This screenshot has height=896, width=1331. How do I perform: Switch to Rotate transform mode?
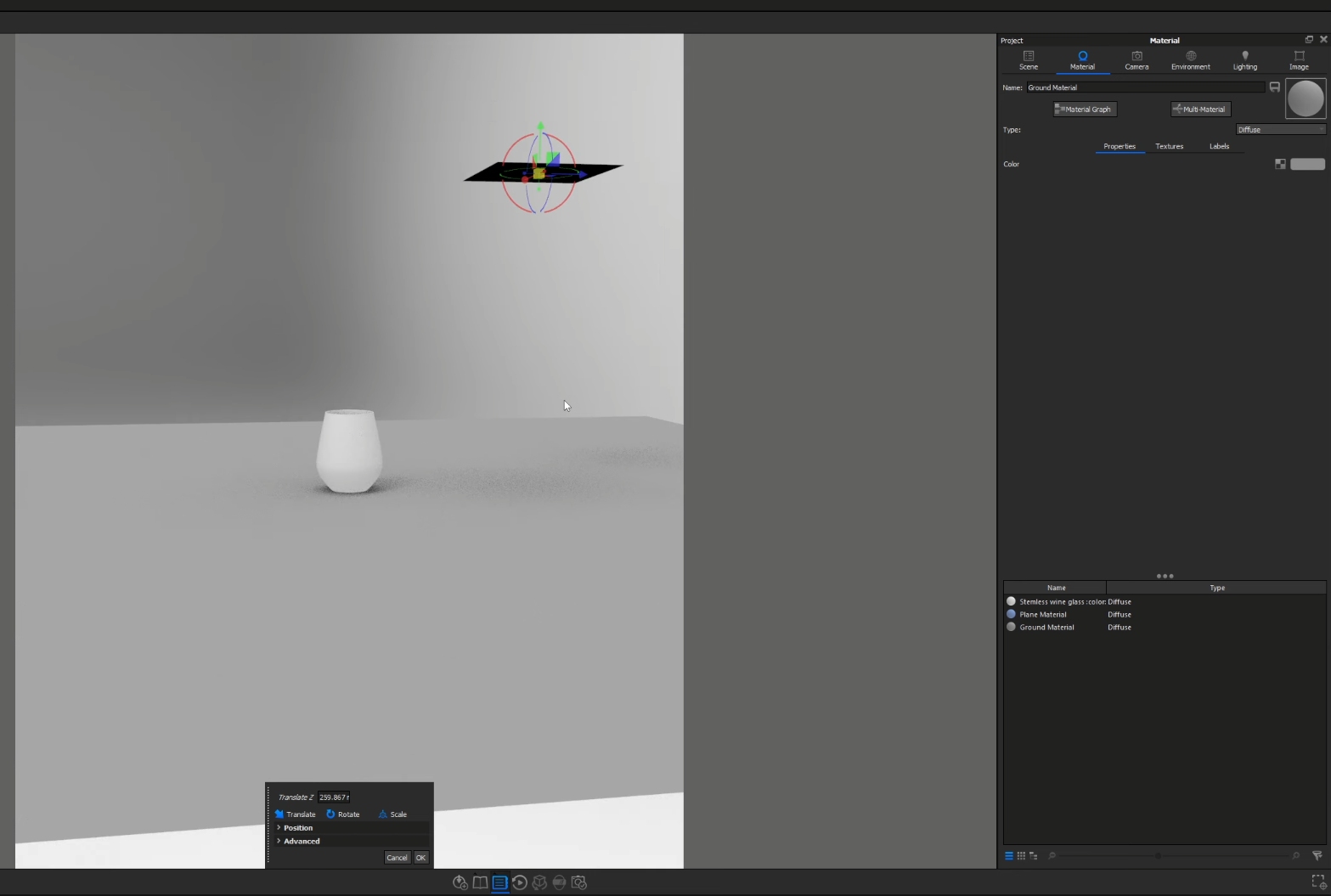[343, 814]
